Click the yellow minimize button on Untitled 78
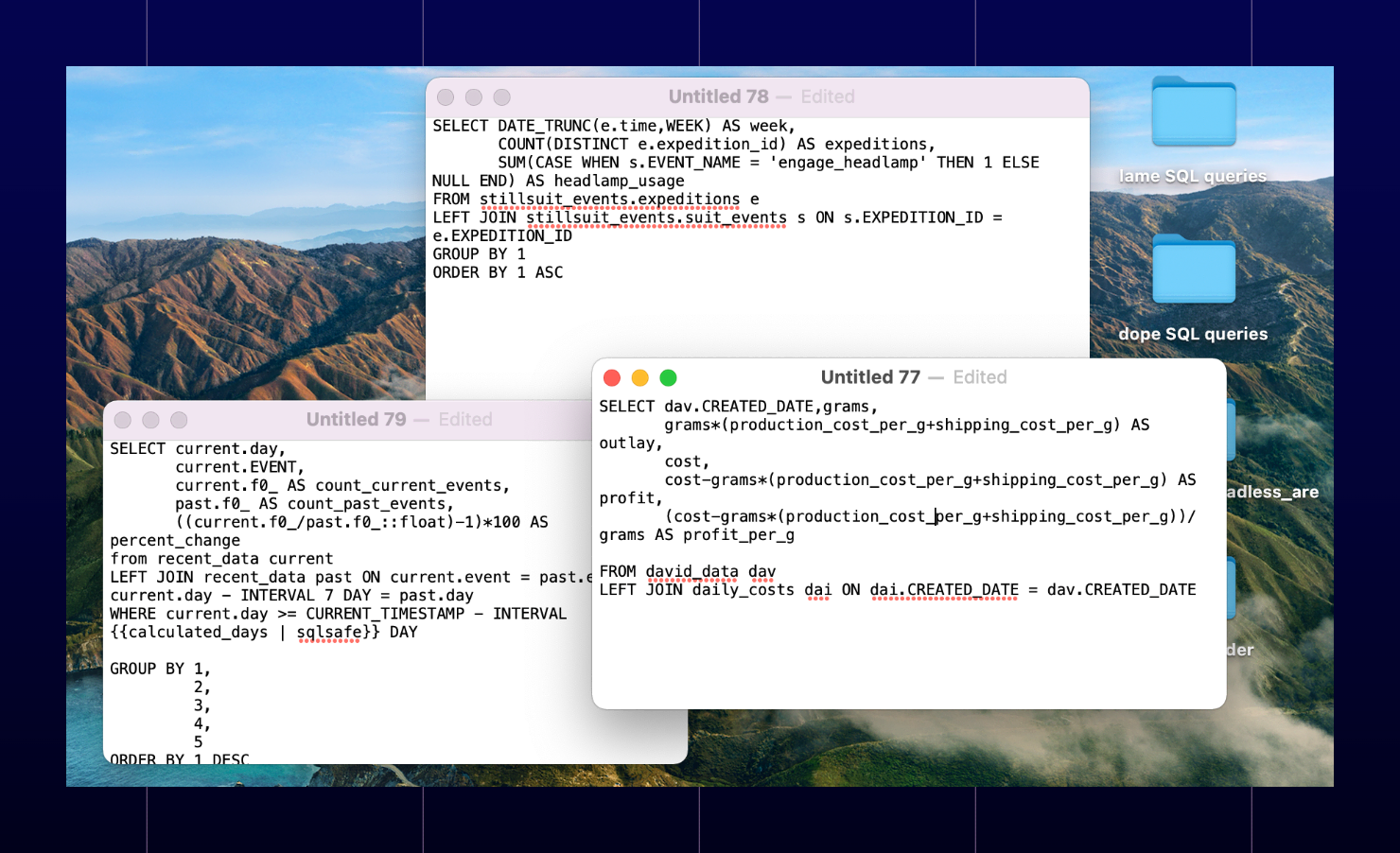This screenshot has height=853, width=1400. 473,96
